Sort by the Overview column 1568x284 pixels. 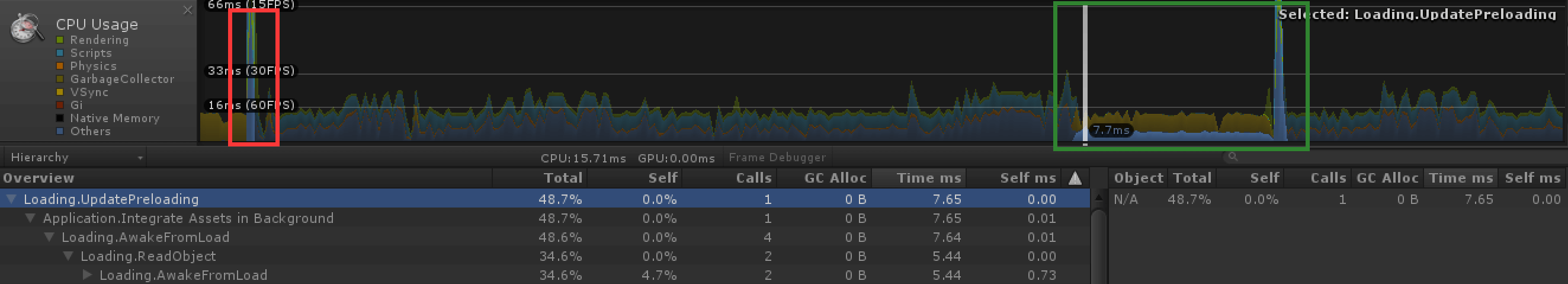(246, 178)
